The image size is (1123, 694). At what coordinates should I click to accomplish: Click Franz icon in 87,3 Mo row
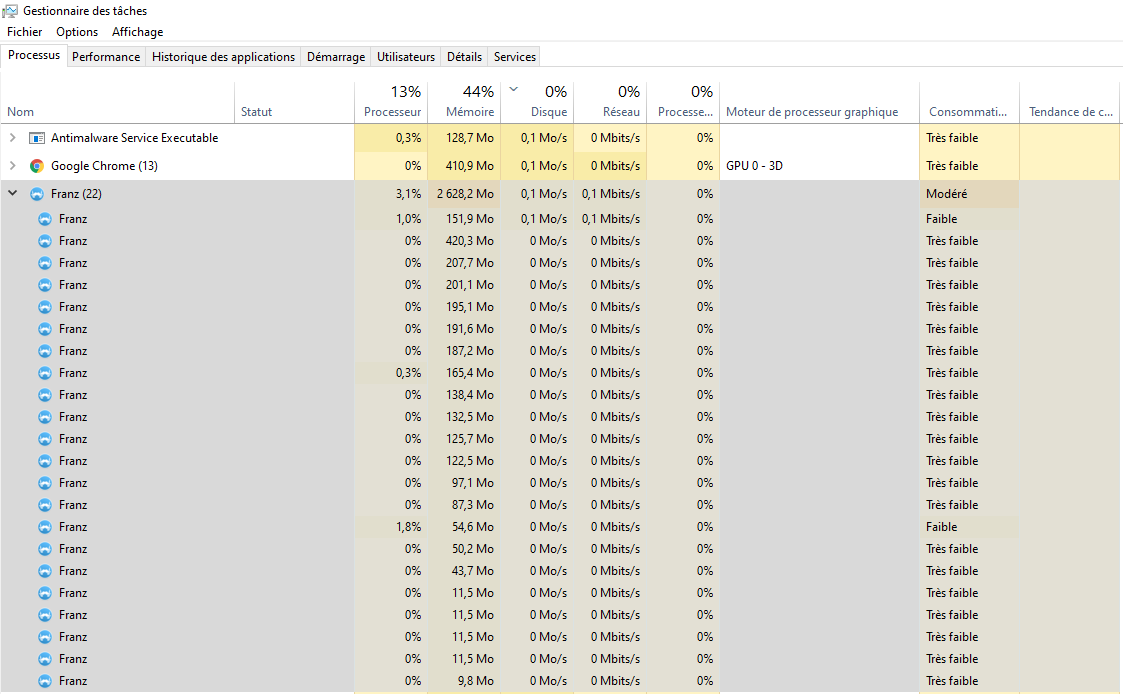44,505
